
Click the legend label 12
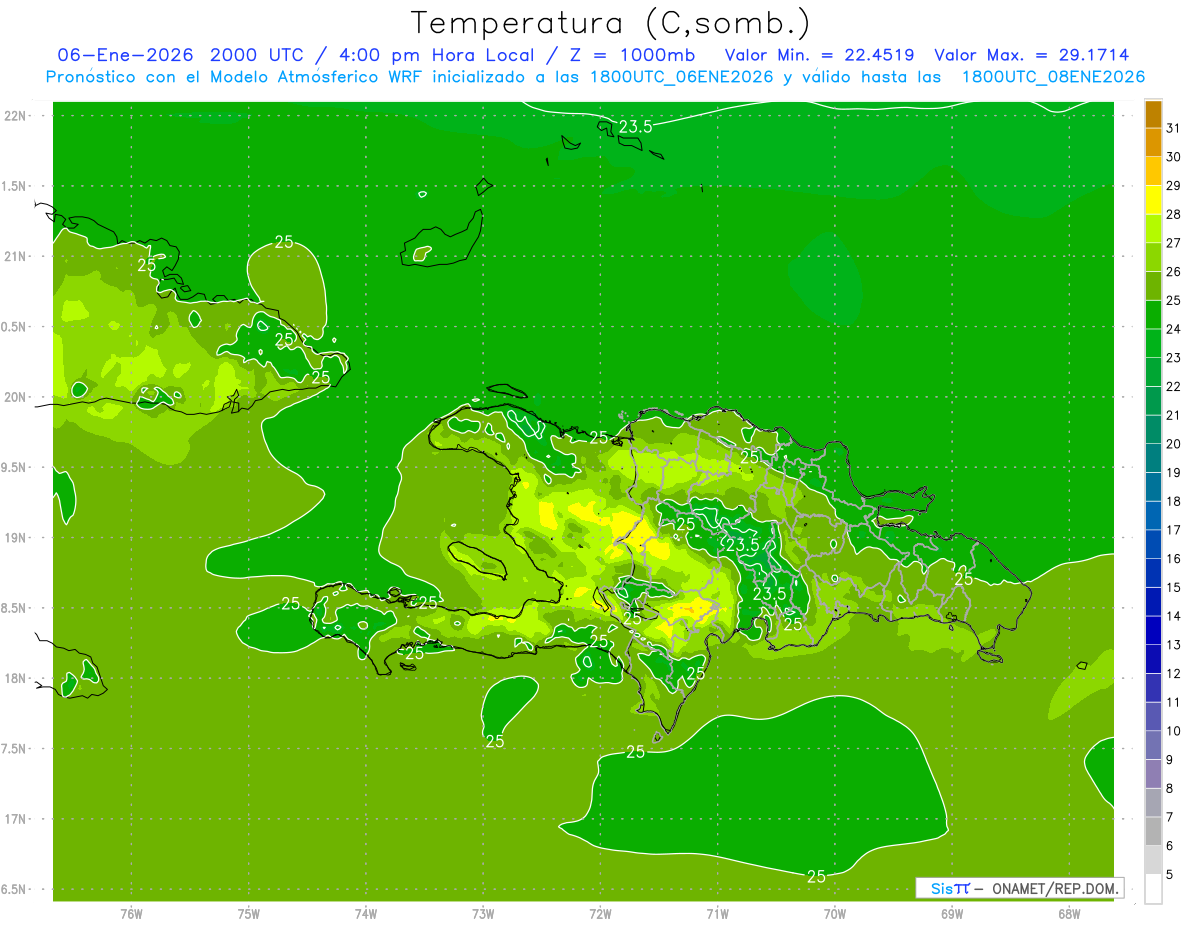point(1173,673)
